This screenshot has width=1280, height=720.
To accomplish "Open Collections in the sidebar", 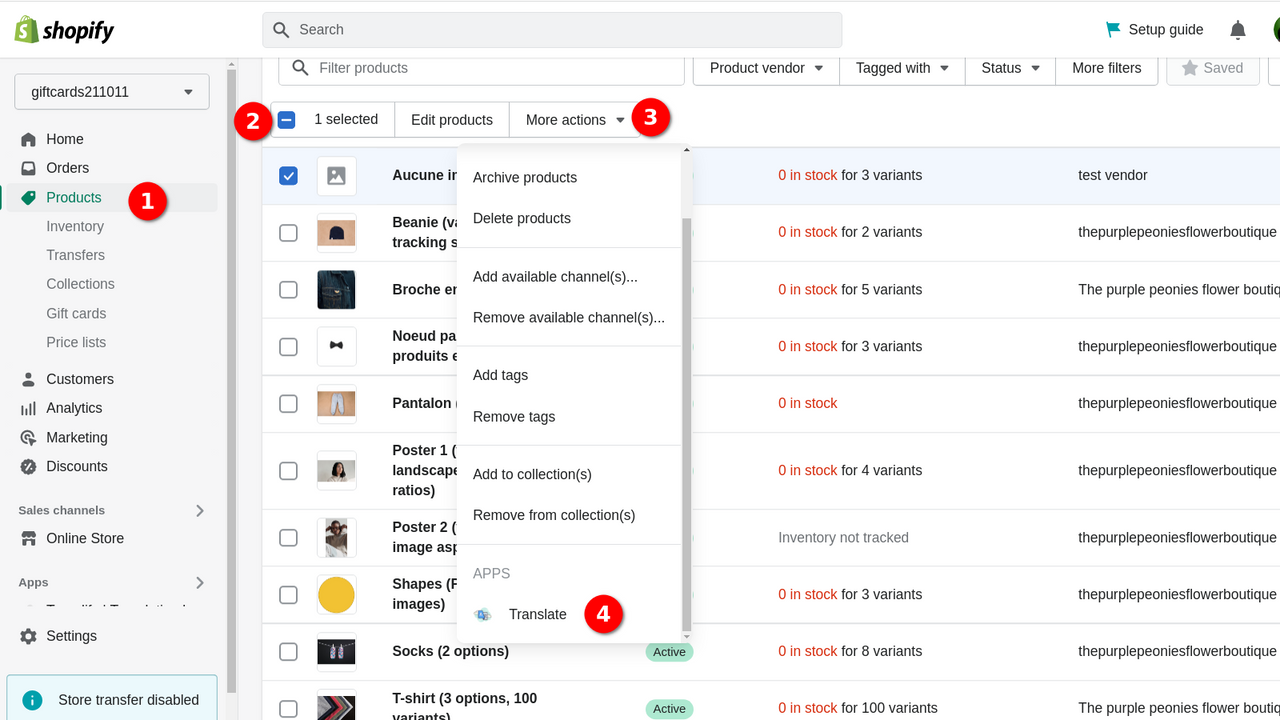I will [x=80, y=284].
